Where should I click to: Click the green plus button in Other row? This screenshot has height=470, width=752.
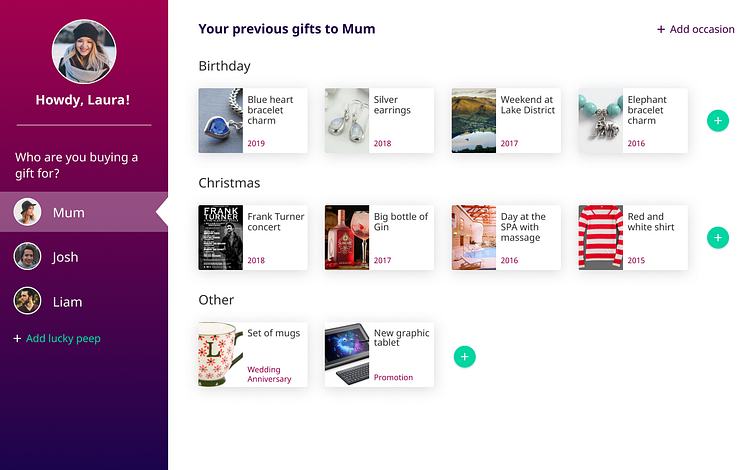pos(464,355)
